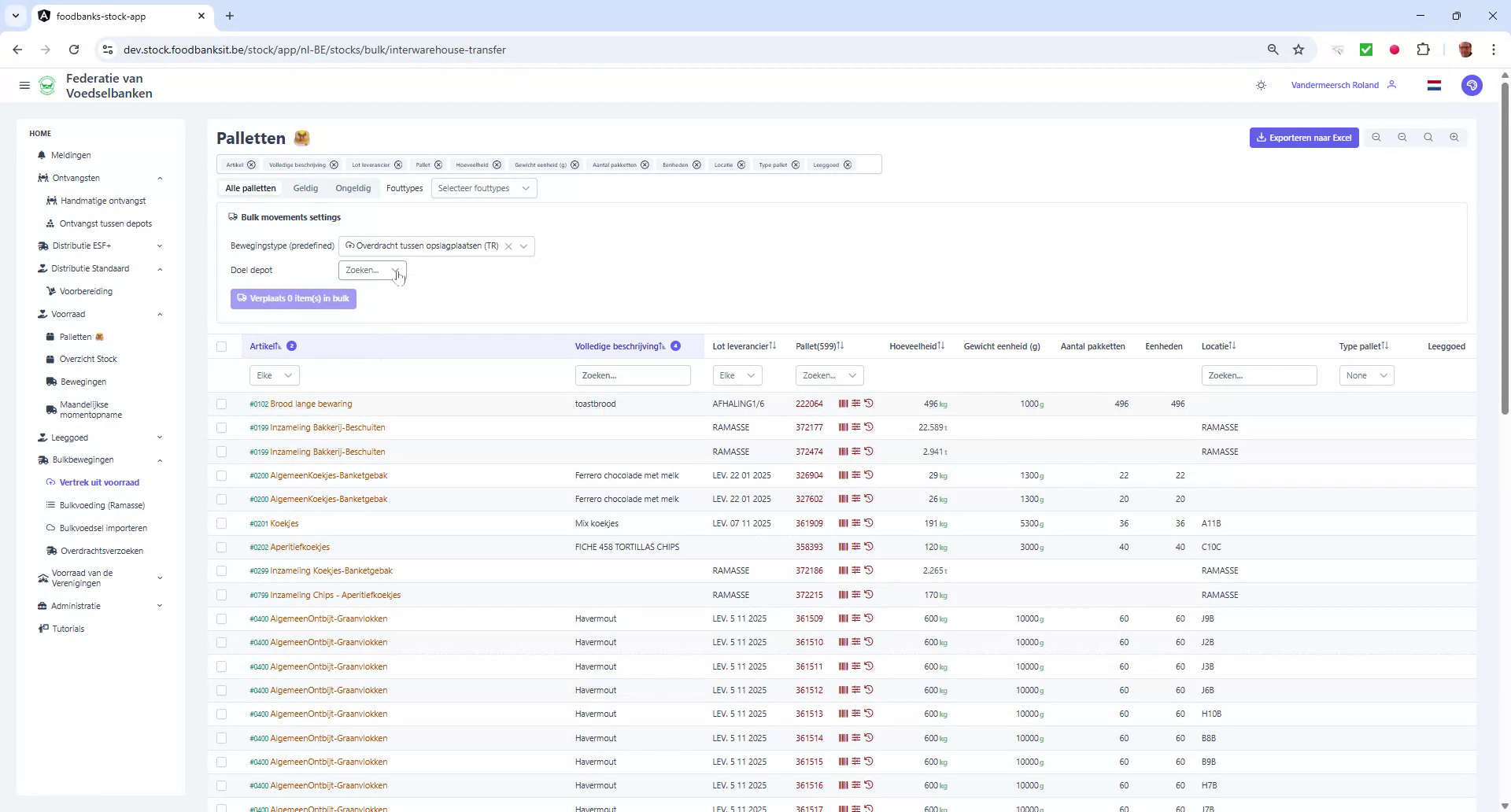Open the history icon for pallet 361909 Koekjes
Screen dimensions: 1511x812
(869, 523)
